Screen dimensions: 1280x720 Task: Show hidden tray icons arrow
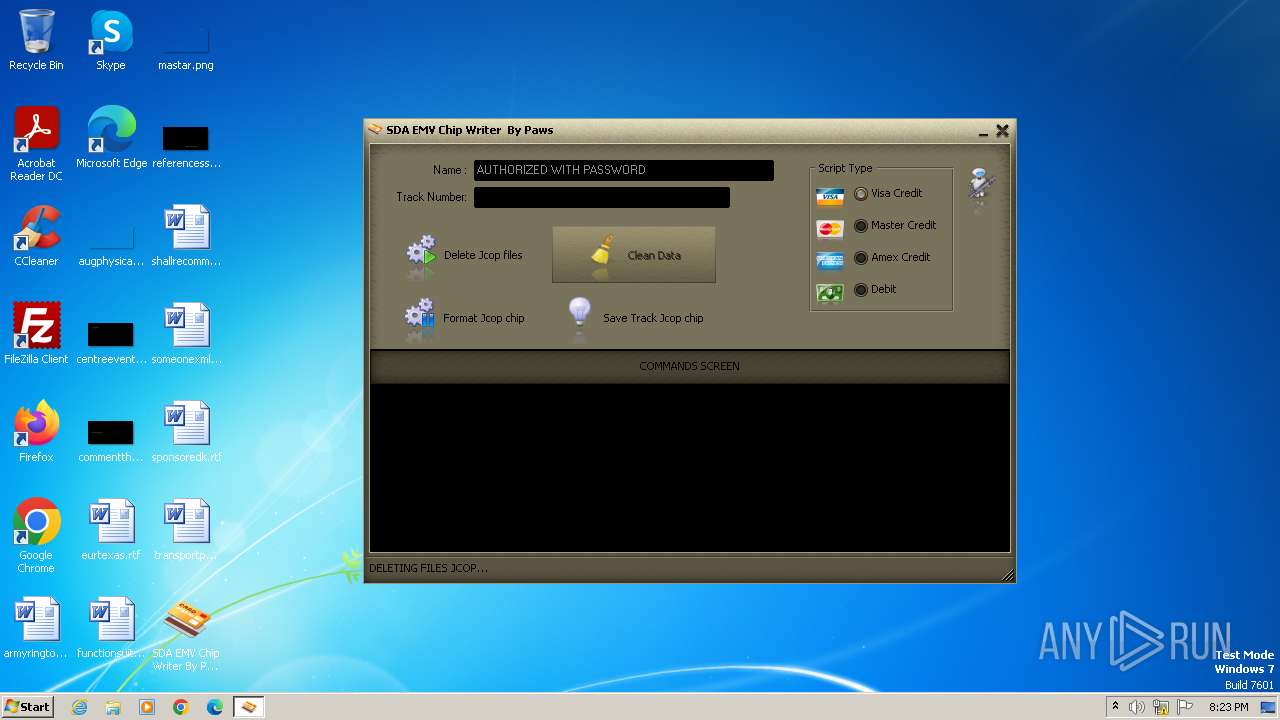pos(1115,707)
